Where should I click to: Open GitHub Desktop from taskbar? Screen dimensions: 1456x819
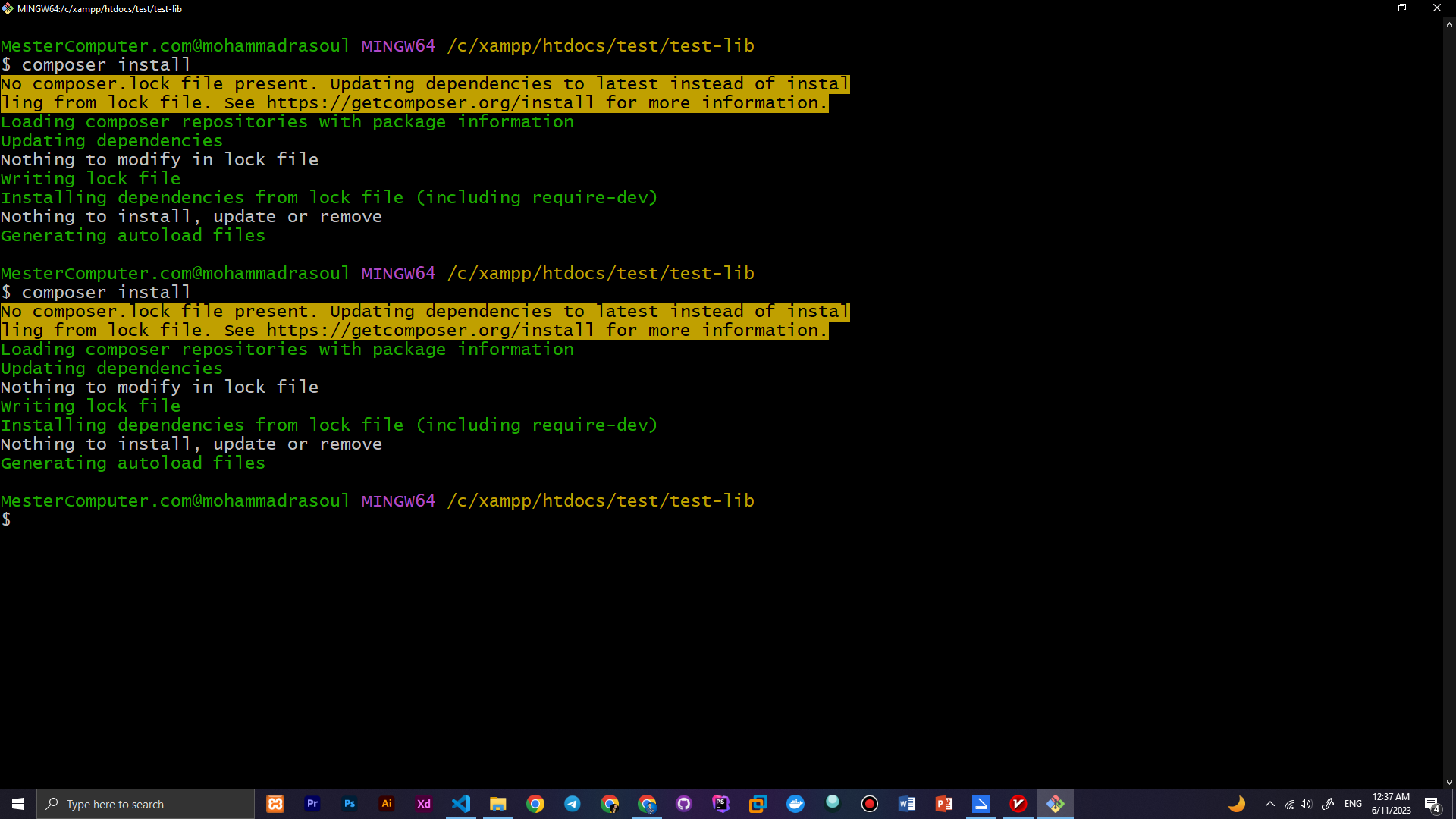coord(684,804)
